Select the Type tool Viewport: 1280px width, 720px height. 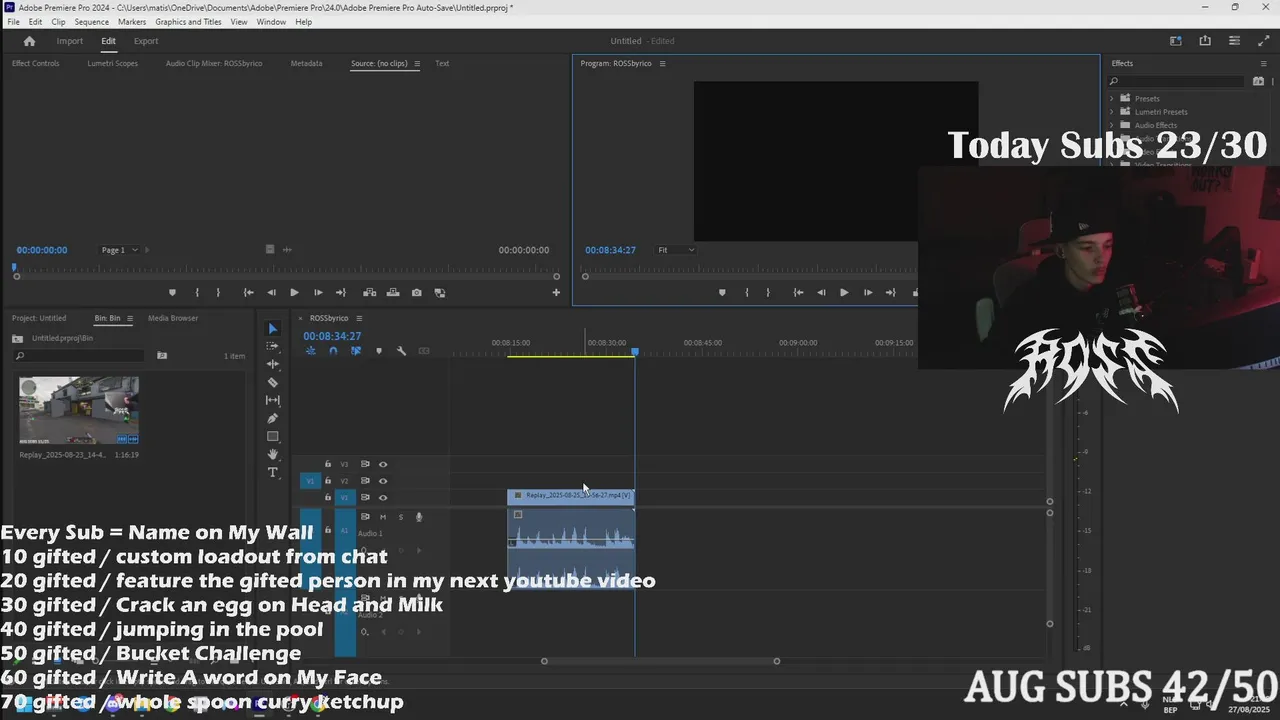click(273, 472)
